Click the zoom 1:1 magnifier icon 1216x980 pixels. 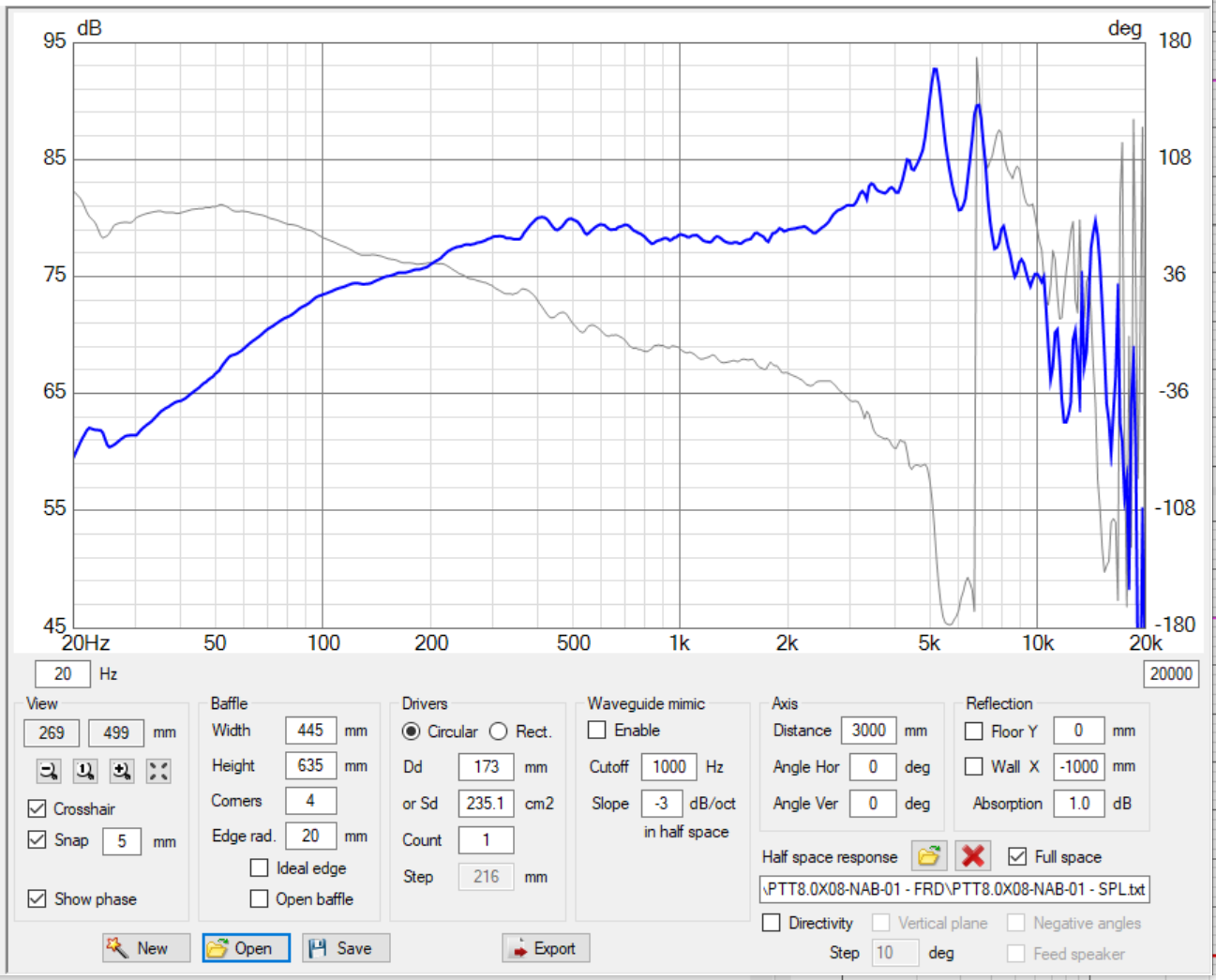pos(85,771)
